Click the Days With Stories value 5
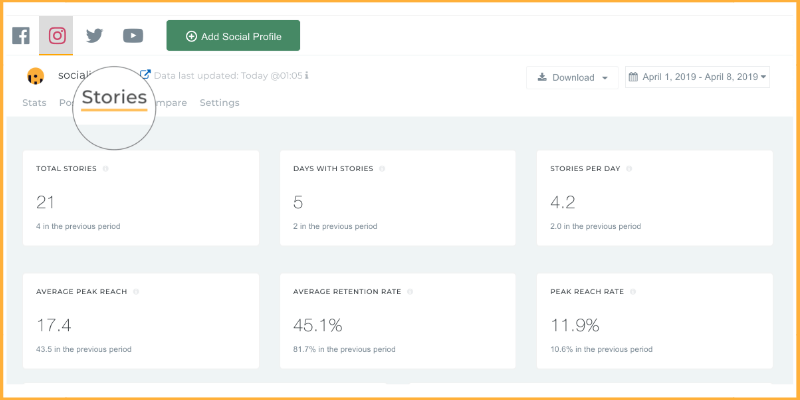Image resolution: width=800 pixels, height=400 pixels. click(x=298, y=202)
